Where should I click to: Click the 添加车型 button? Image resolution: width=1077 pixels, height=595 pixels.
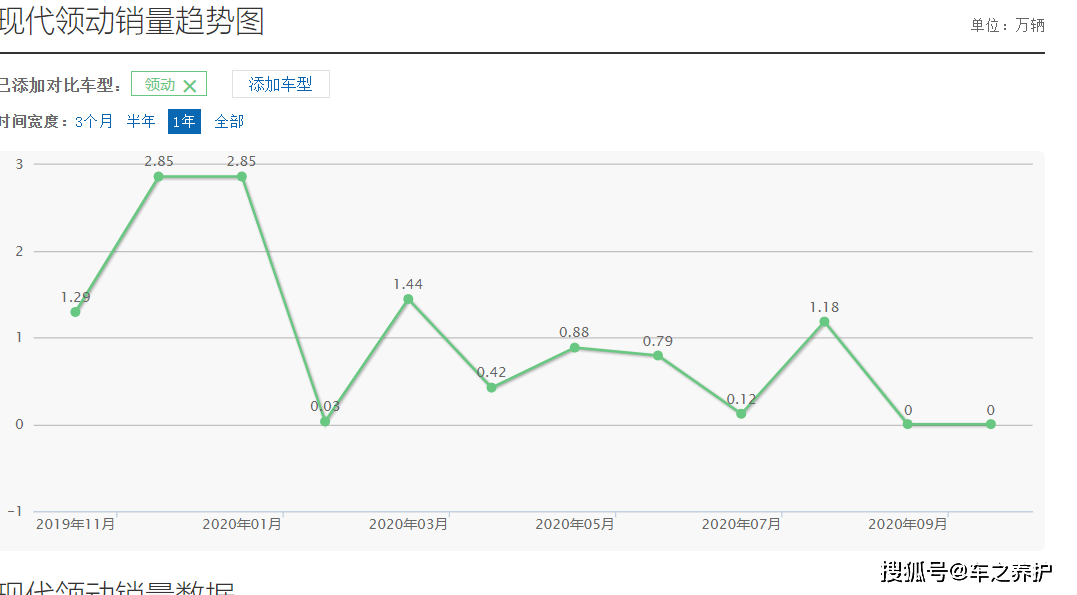280,85
